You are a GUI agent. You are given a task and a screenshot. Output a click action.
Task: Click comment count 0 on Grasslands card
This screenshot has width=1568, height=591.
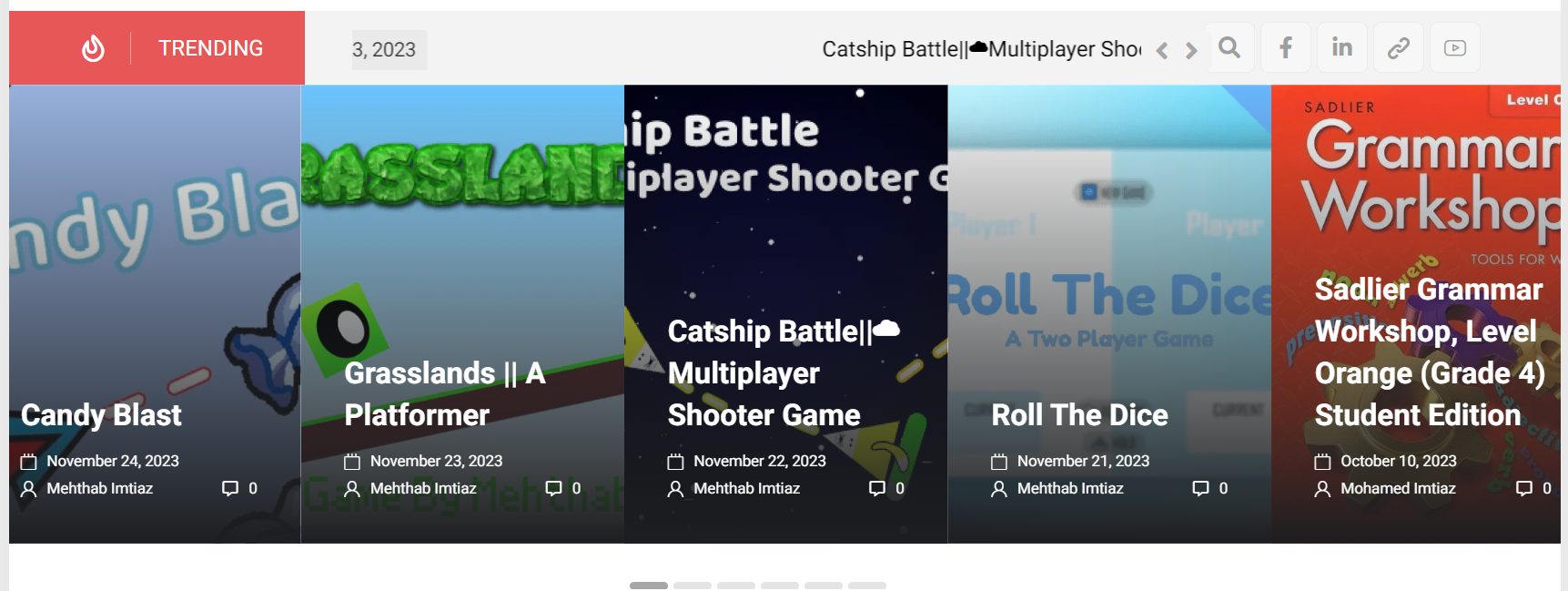click(576, 489)
